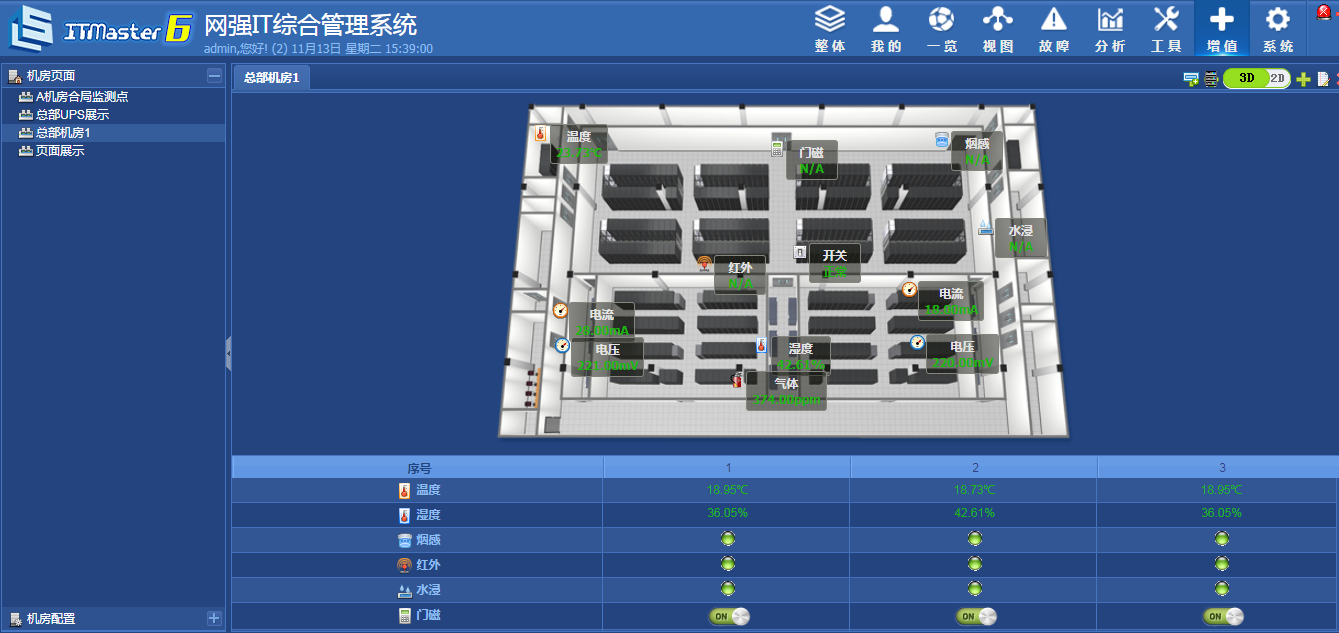This screenshot has width=1339, height=633.
Task: Select the 总部机房1 tab
Action: pyautogui.click(x=271, y=78)
